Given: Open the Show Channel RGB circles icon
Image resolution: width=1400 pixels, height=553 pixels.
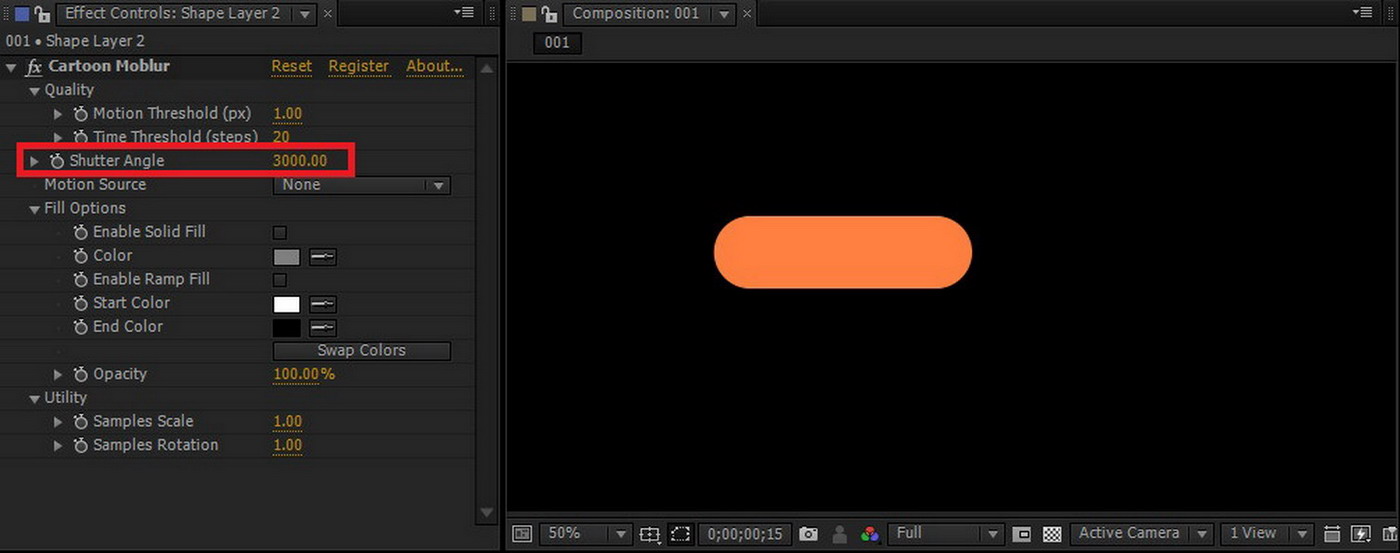Looking at the screenshot, I should pos(869,534).
